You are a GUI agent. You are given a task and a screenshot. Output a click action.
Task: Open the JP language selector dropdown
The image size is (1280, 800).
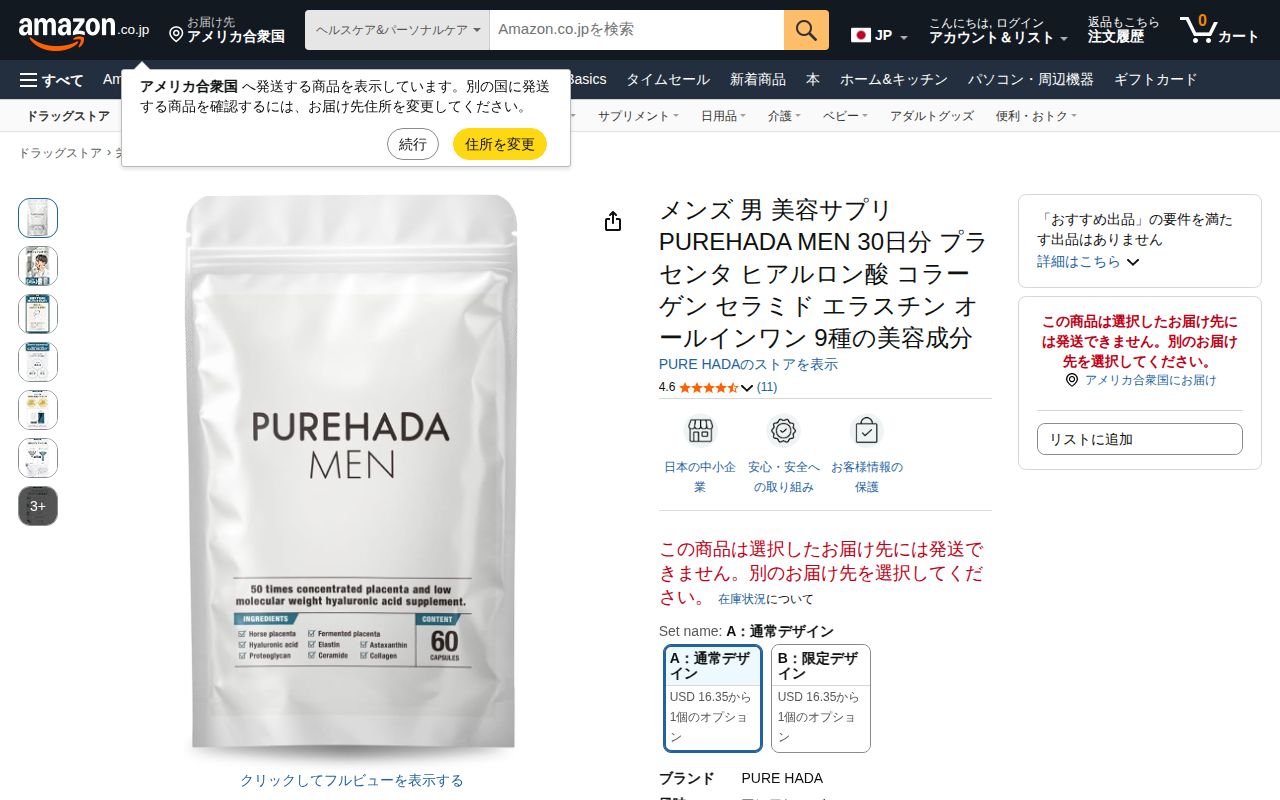(x=879, y=36)
